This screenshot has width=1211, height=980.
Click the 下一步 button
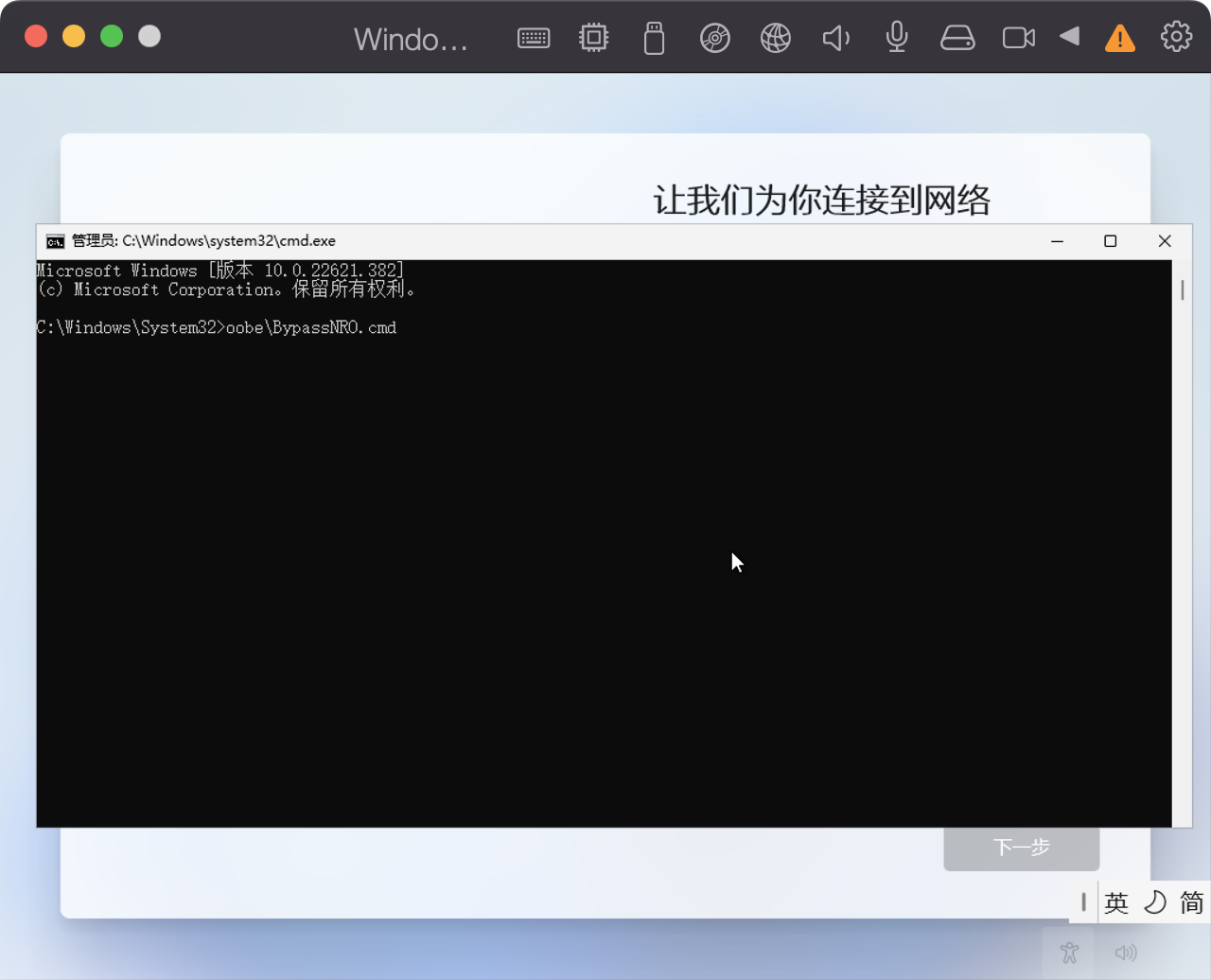point(1021,848)
